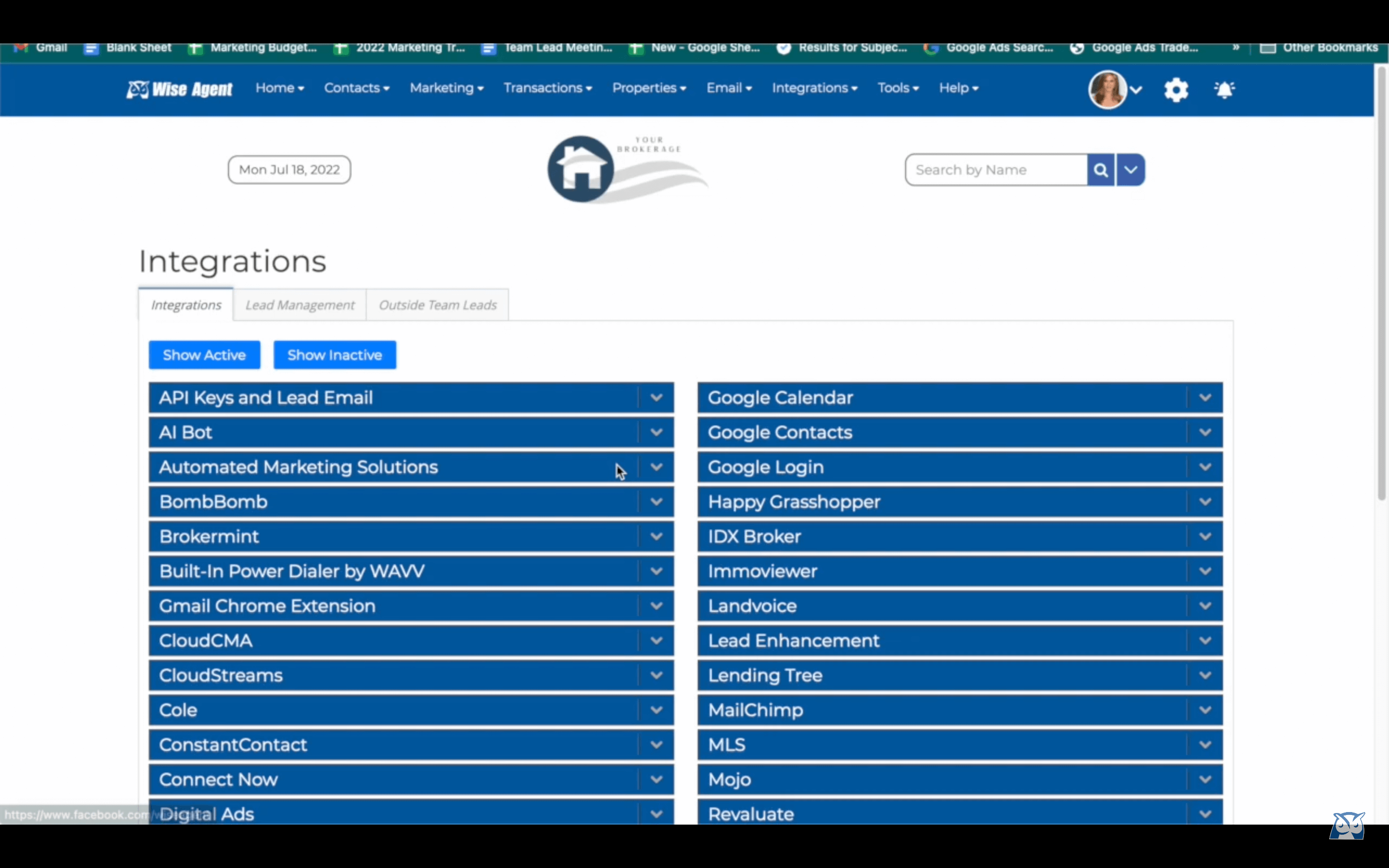Open Gmail from the bookmarks bar

(x=40, y=49)
